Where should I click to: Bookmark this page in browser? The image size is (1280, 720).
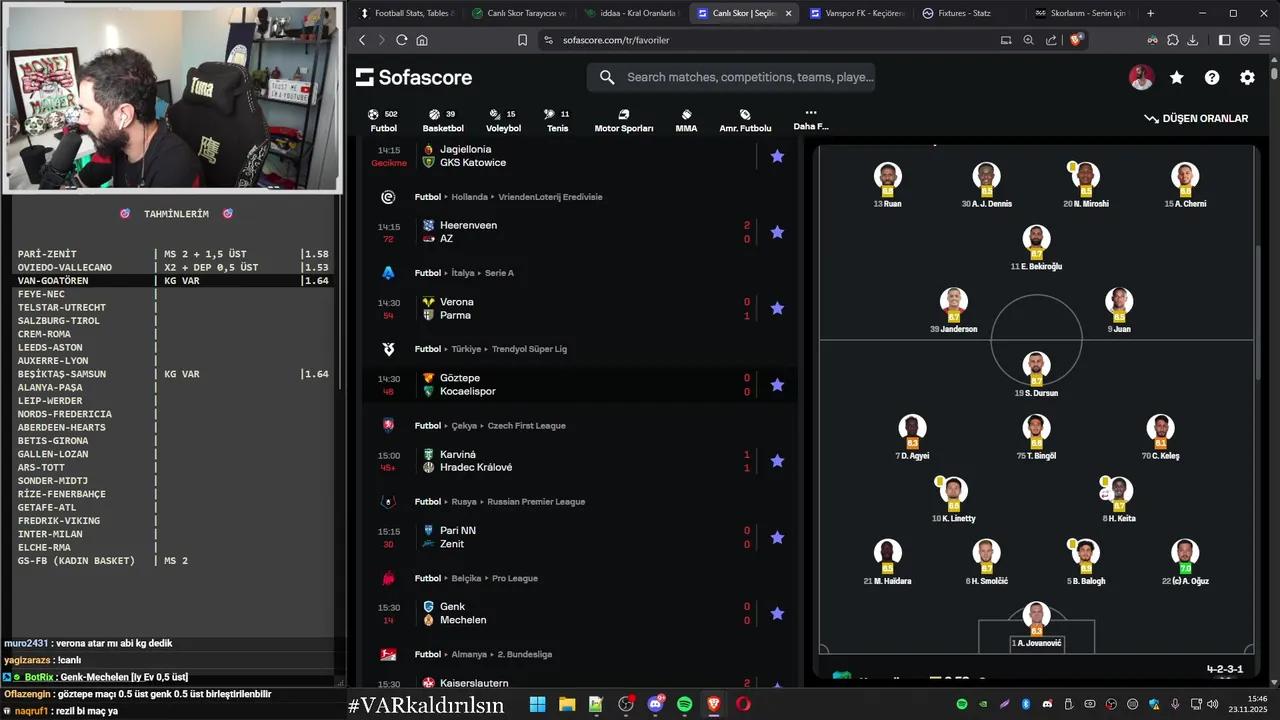point(522,40)
